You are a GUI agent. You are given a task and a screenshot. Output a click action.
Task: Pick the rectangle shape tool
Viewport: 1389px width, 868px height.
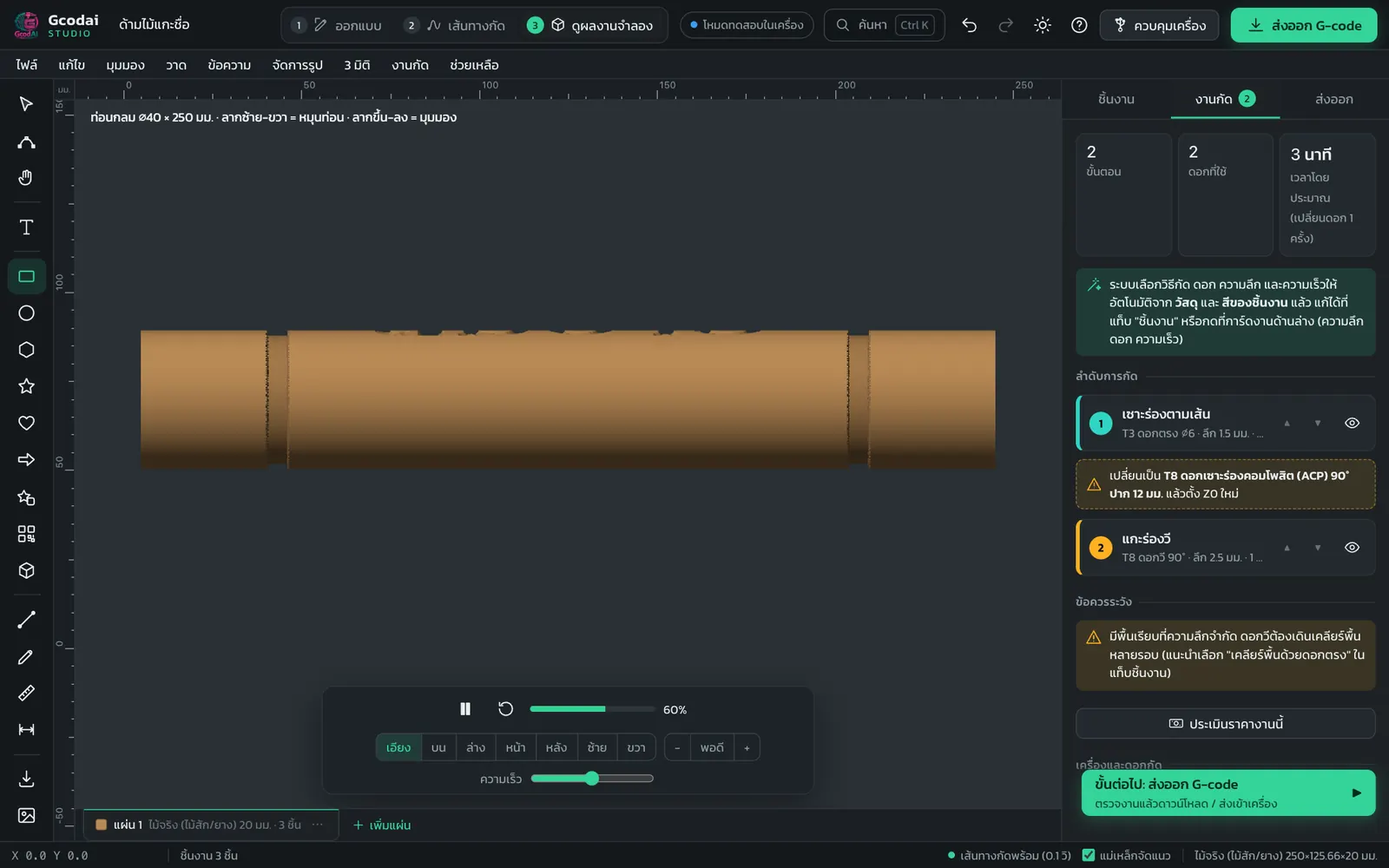[26, 276]
